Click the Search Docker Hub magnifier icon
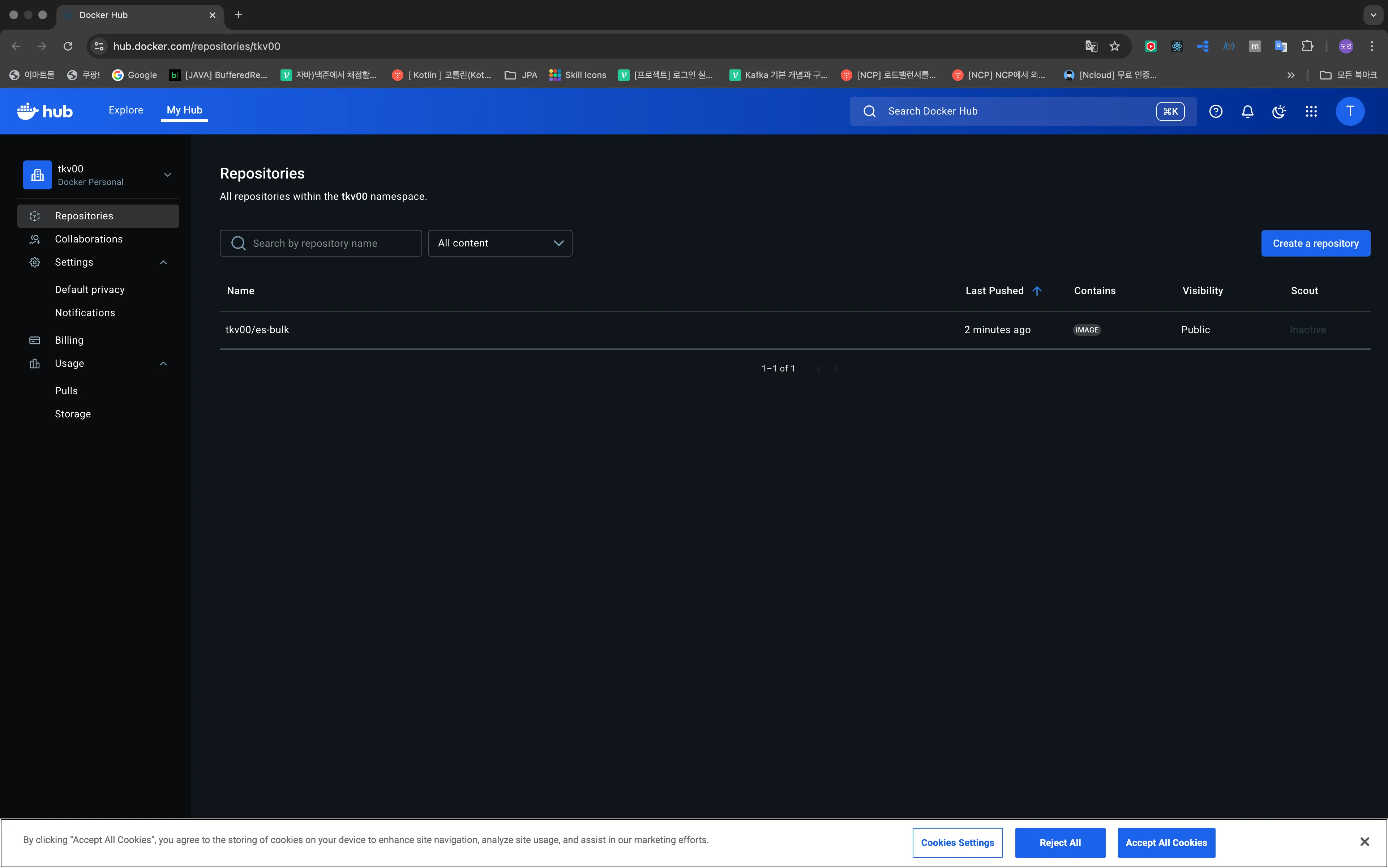 point(869,111)
